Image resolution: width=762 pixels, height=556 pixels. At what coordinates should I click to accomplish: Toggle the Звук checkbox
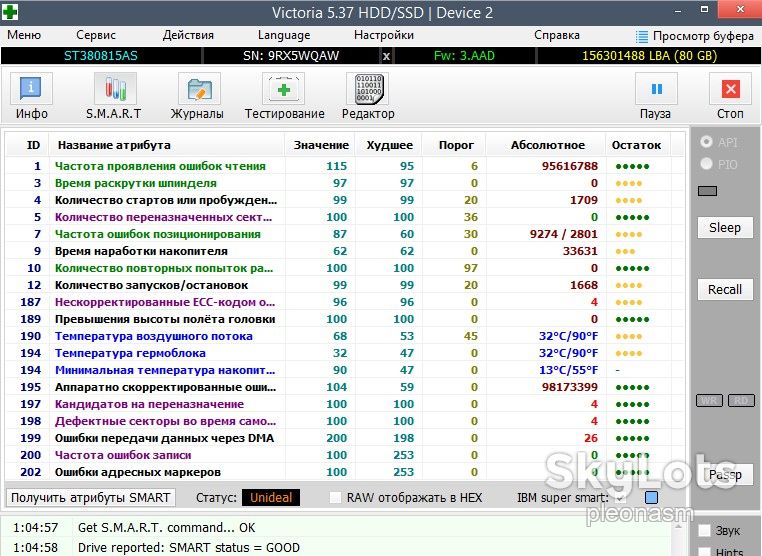click(x=704, y=530)
